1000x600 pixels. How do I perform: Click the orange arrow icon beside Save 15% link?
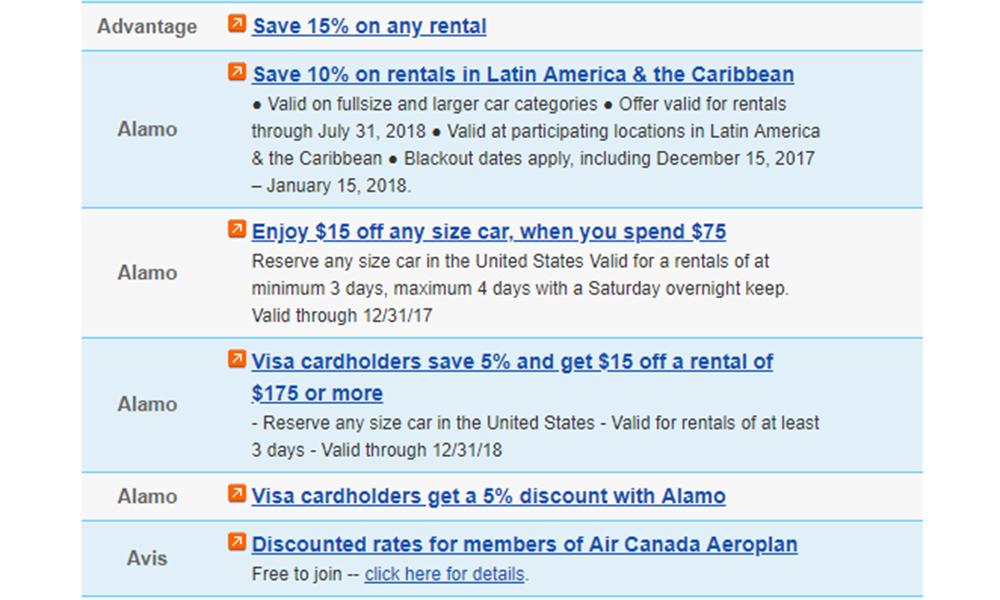[x=236, y=23]
